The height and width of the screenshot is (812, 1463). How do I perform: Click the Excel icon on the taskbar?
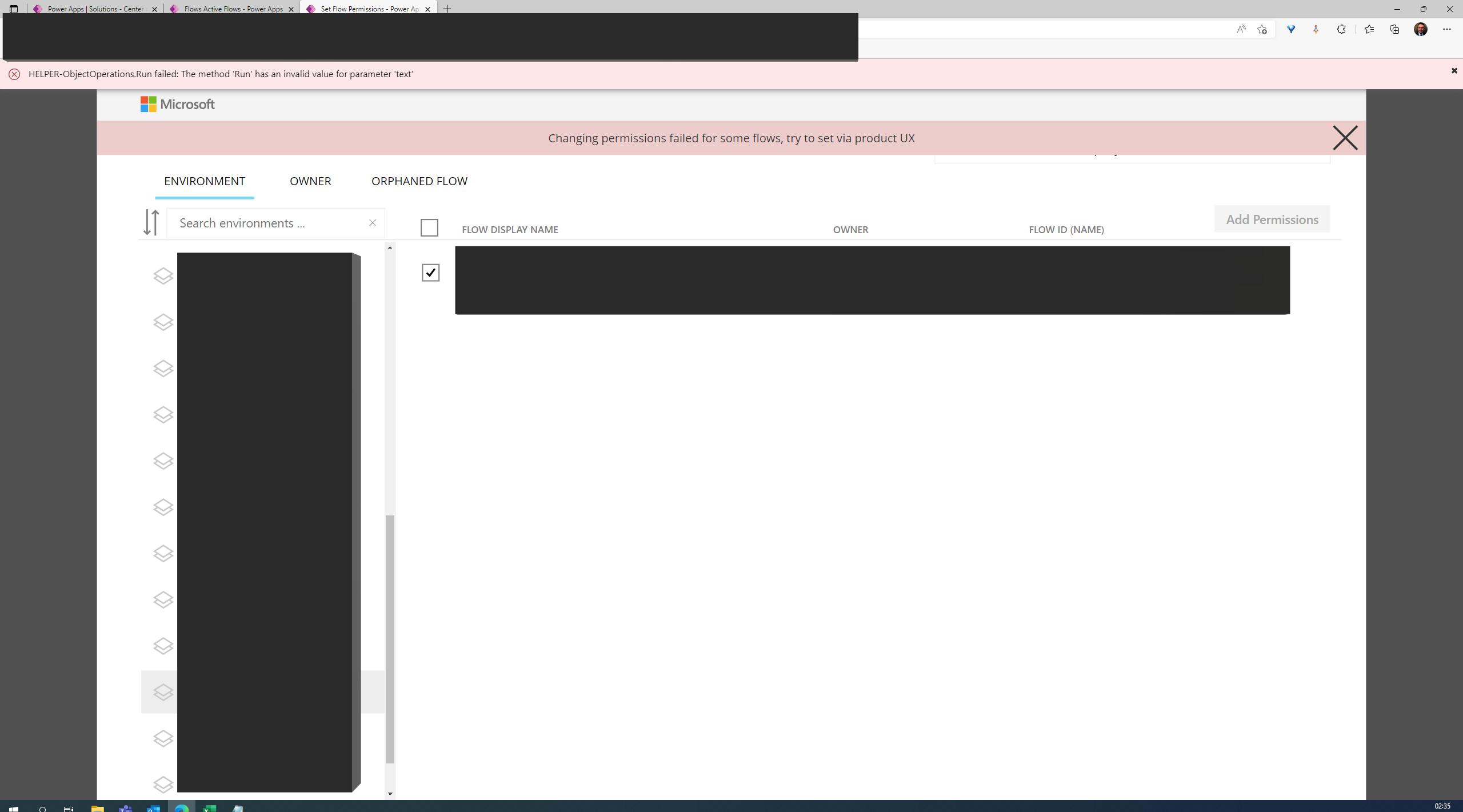point(210,807)
